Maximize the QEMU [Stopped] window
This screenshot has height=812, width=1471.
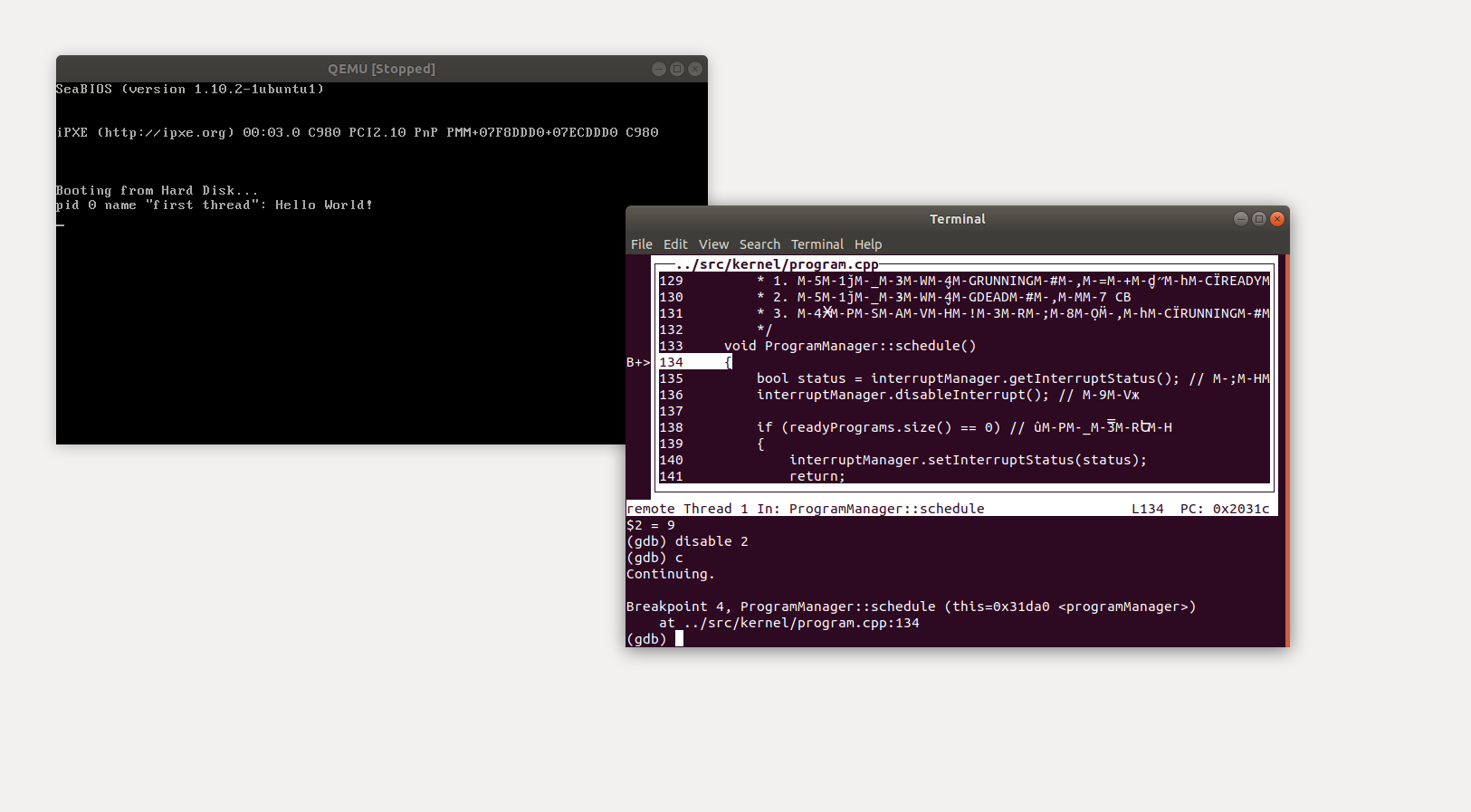676,69
